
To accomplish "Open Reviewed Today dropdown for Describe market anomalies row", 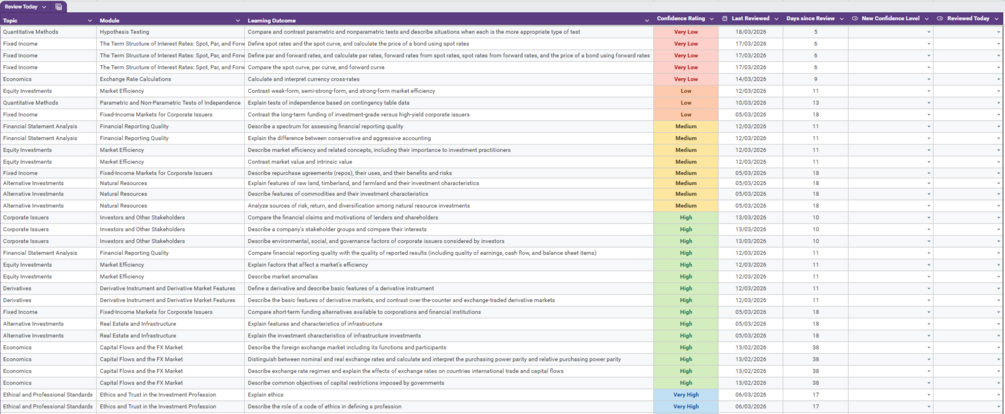I will pos(1000,277).
